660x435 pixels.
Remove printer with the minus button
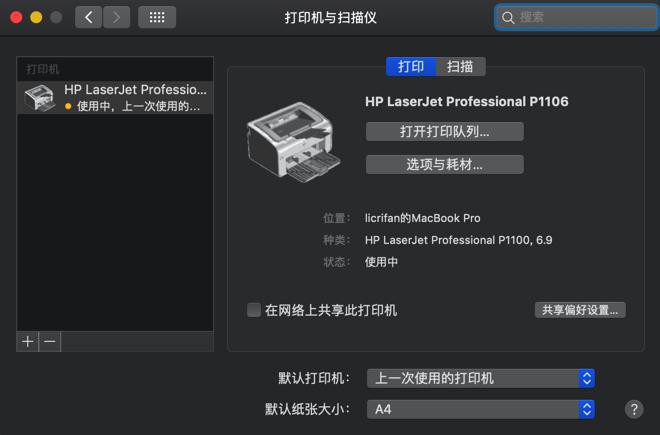point(50,341)
